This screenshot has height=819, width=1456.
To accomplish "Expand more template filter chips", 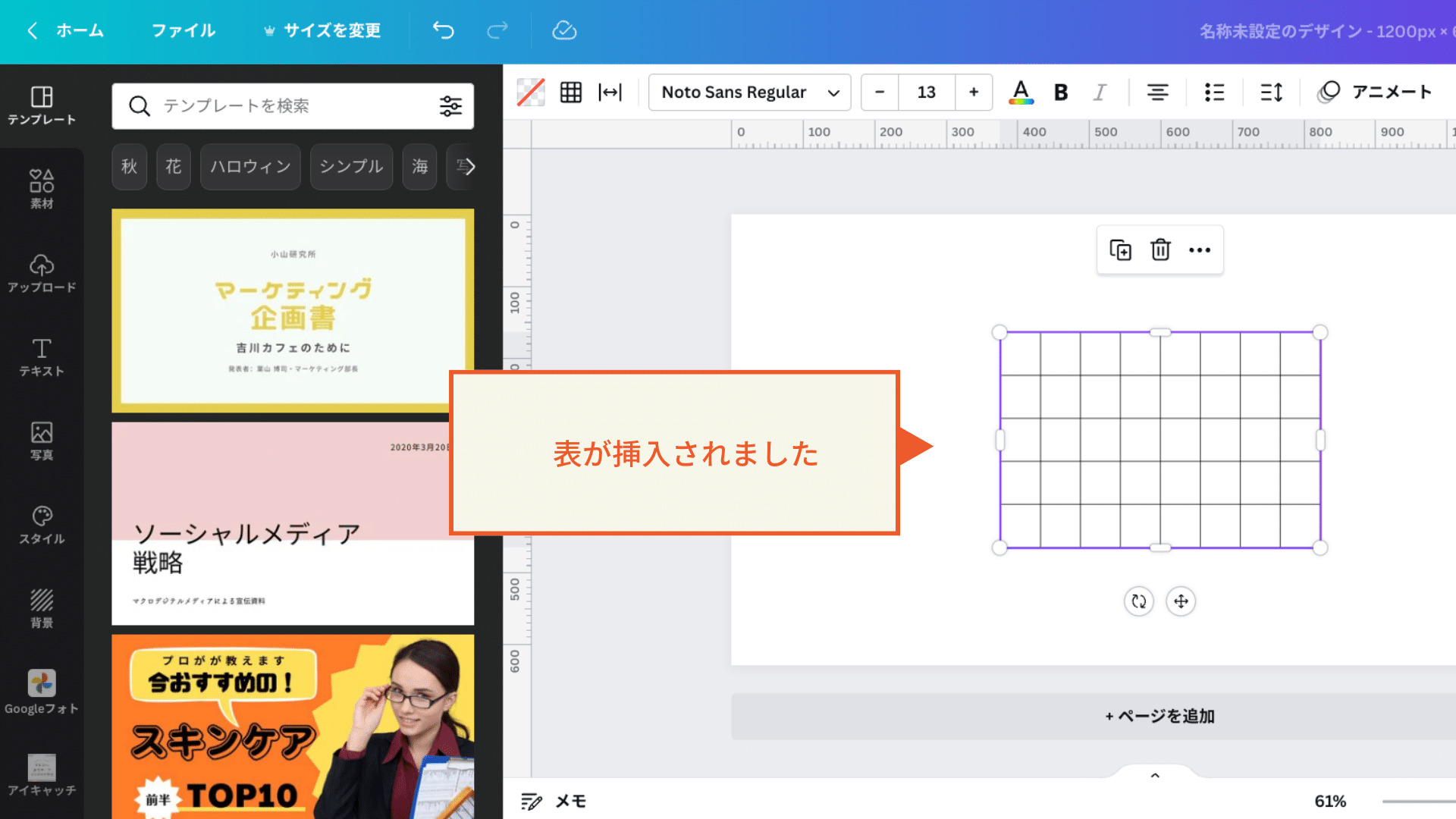I will (468, 167).
